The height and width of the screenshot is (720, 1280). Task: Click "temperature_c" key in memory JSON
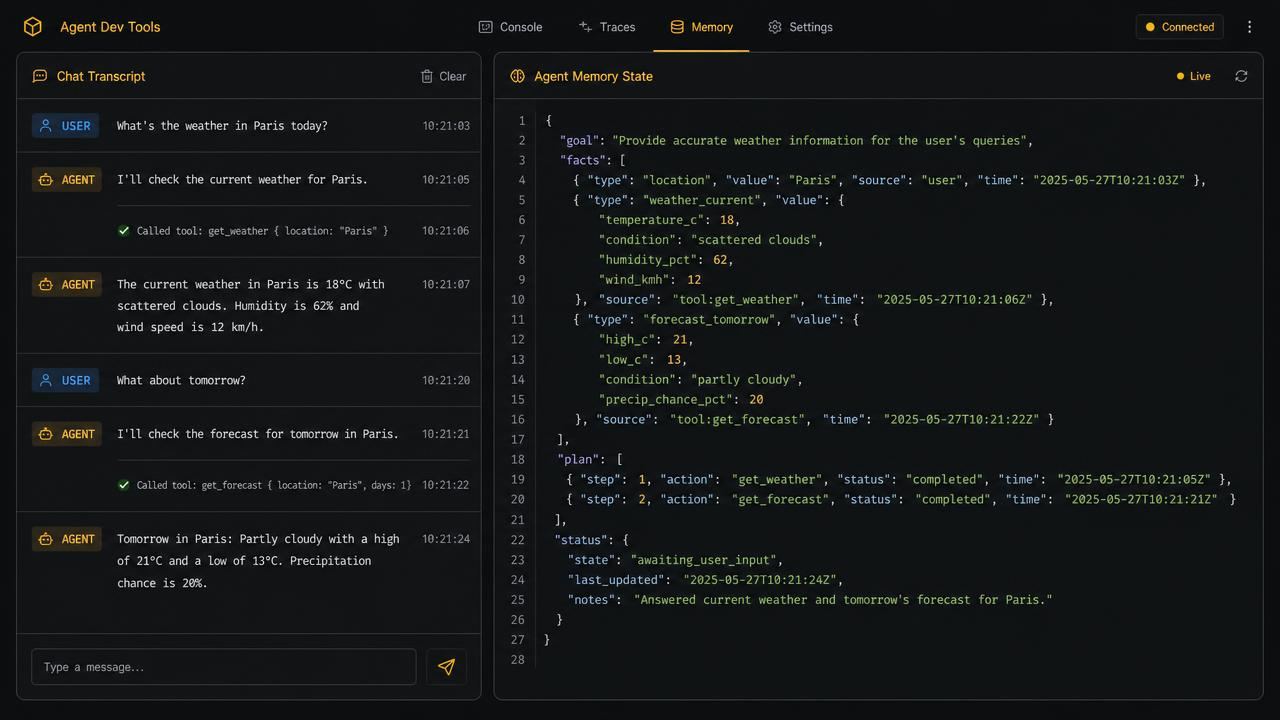click(x=651, y=220)
